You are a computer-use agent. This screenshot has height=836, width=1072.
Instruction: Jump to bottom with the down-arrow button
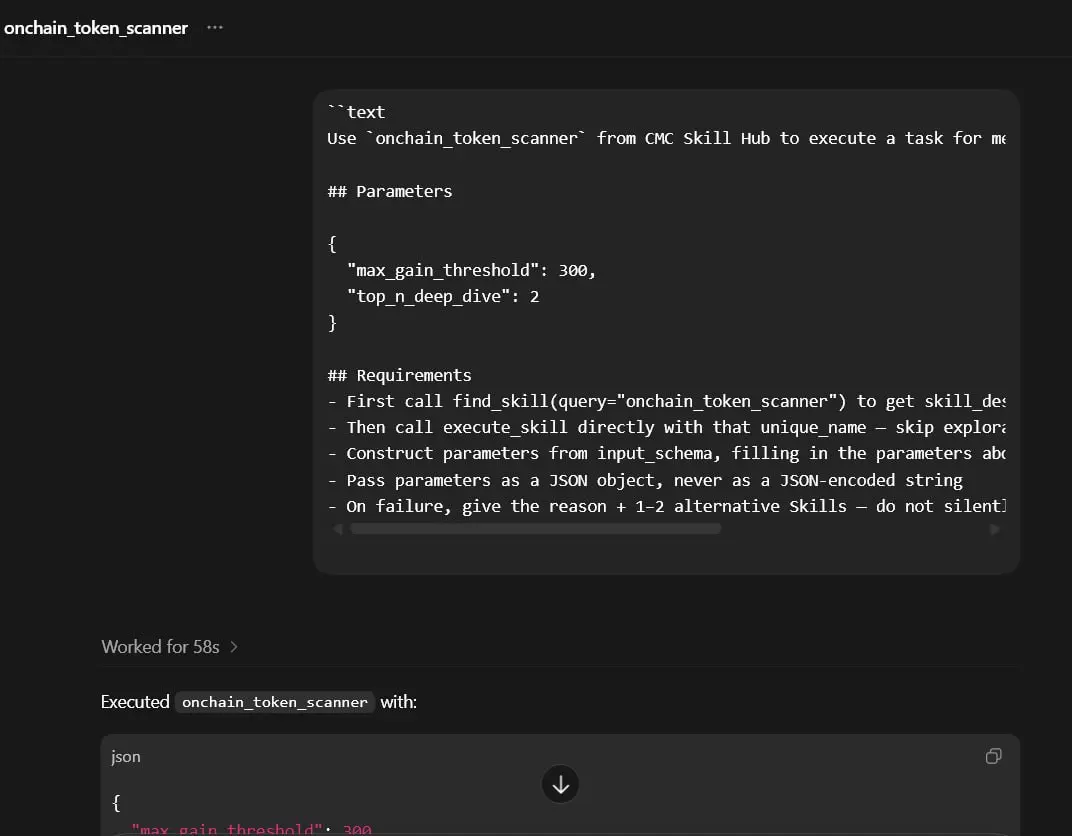click(561, 784)
